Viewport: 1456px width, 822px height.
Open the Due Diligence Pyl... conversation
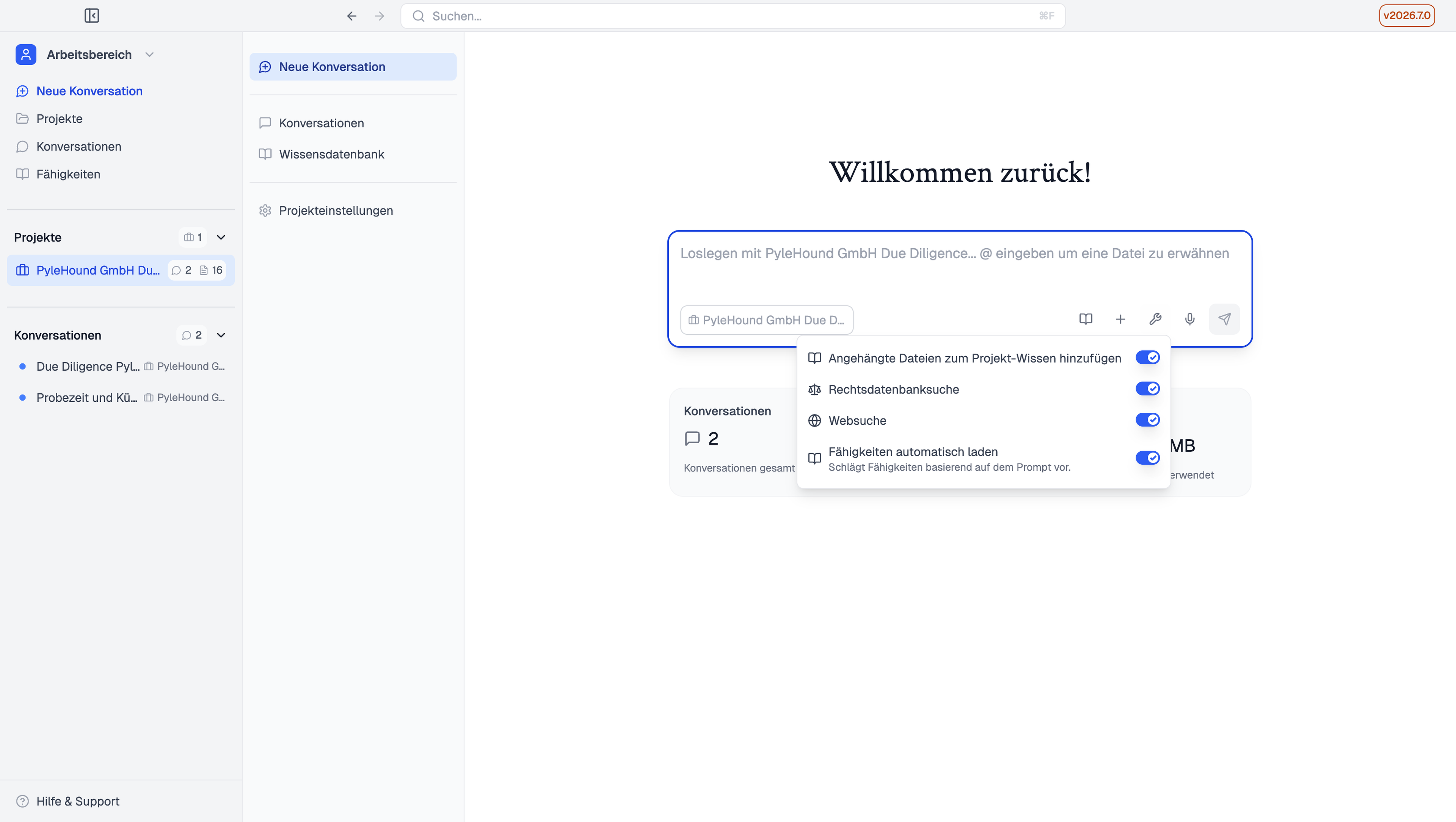coord(88,366)
